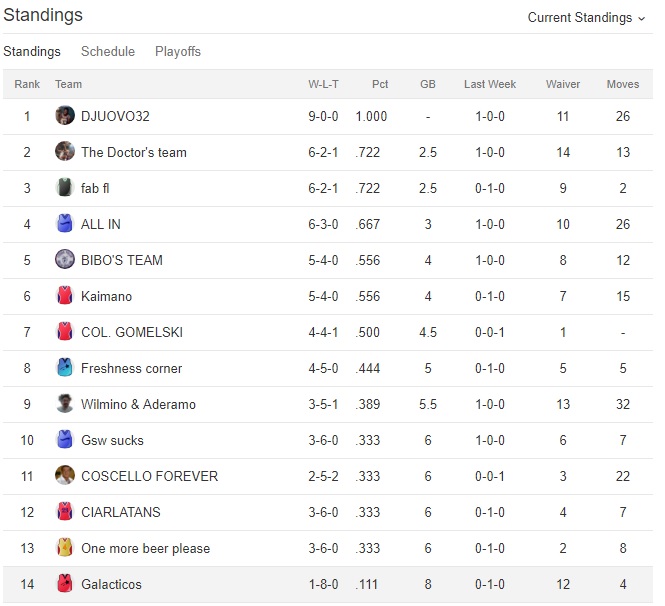Open the Gsw sucks team link
Viewport: 665px width, 606px height.
coord(112,440)
